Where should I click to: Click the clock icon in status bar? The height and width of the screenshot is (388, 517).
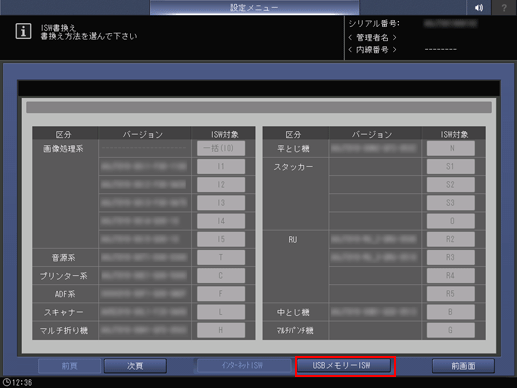click(x=6, y=382)
